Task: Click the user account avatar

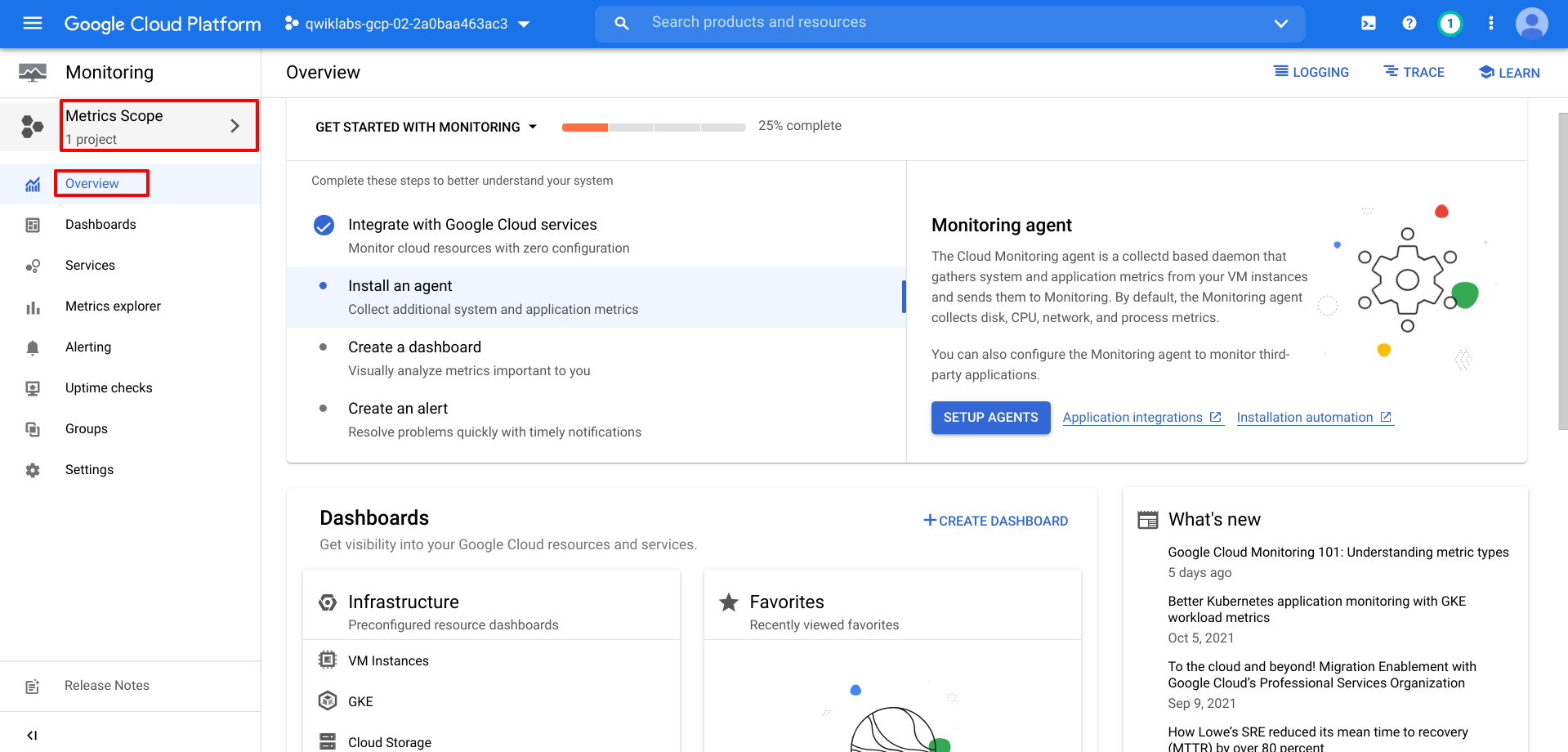Action: tap(1532, 23)
